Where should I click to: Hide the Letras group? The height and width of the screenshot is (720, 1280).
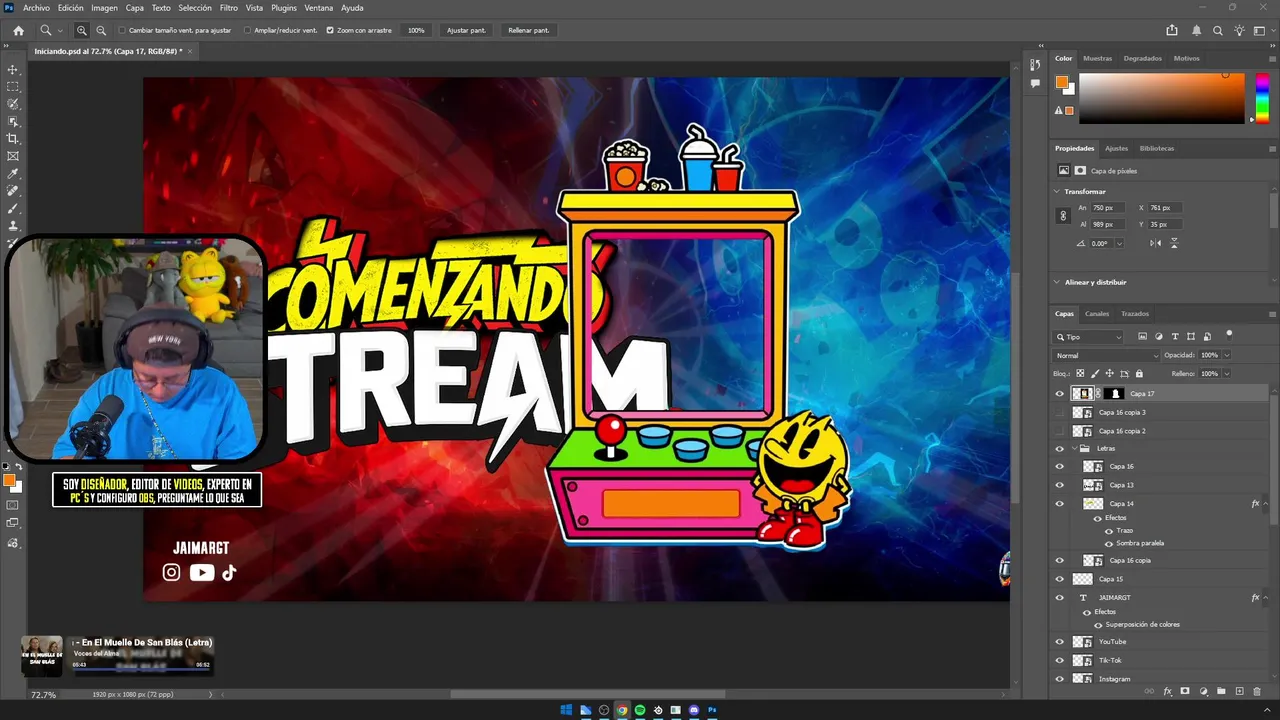[1060, 449]
